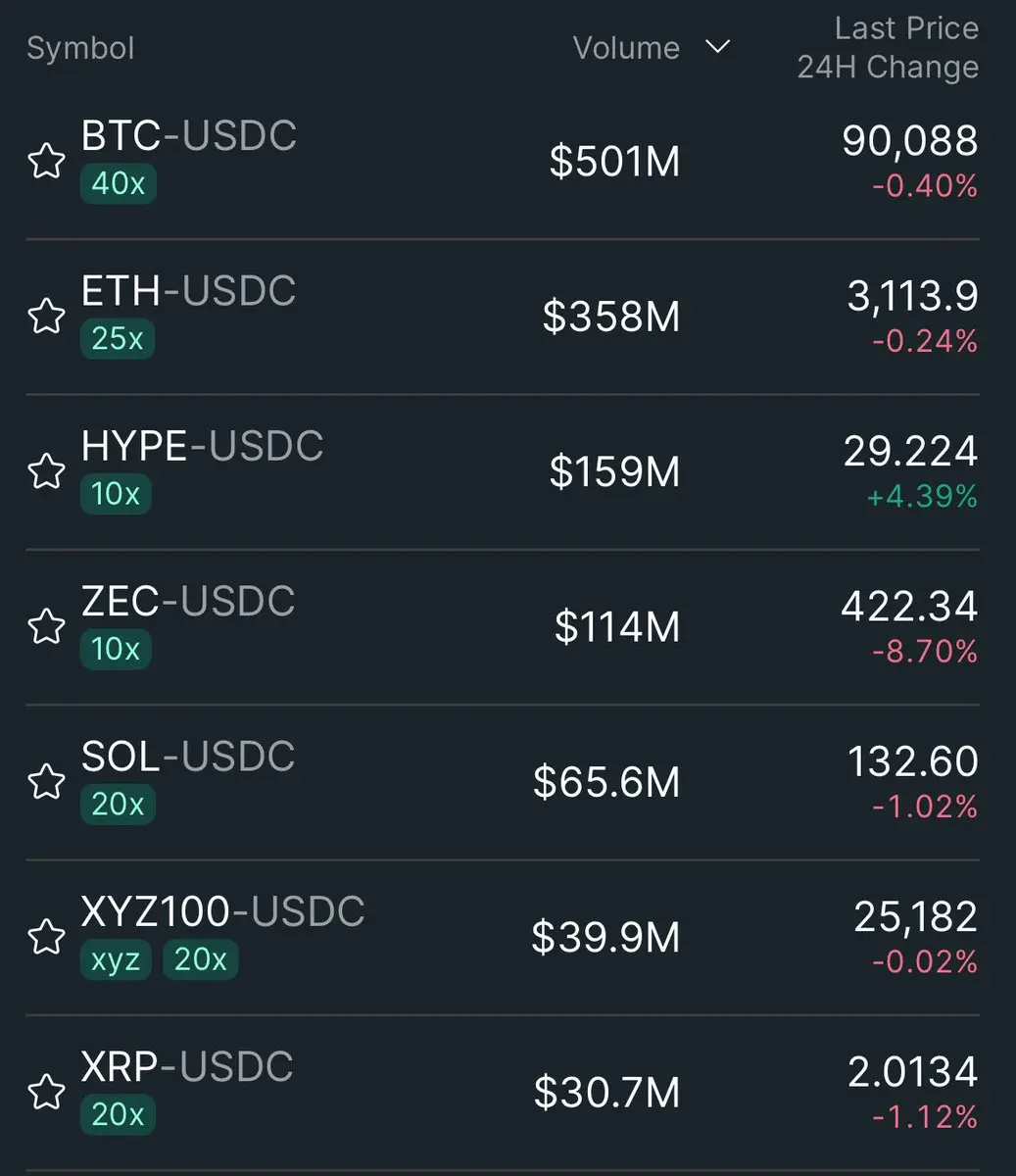The image size is (1016, 1176).
Task: Open the BTC-USDC market row
Action: (502, 162)
